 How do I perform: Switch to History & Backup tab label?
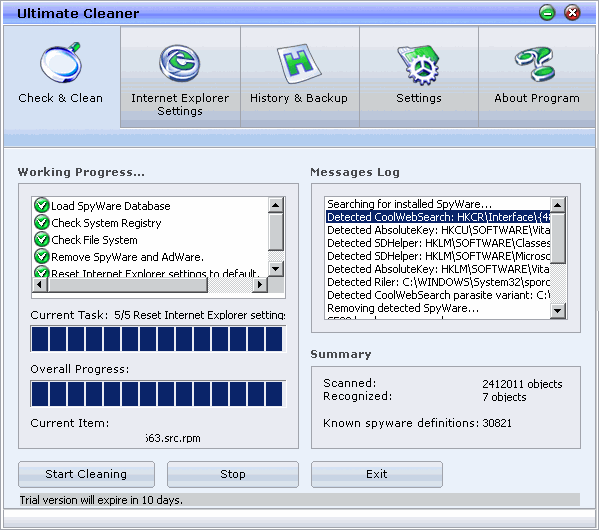pyautogui.click(x=299, y=98)
